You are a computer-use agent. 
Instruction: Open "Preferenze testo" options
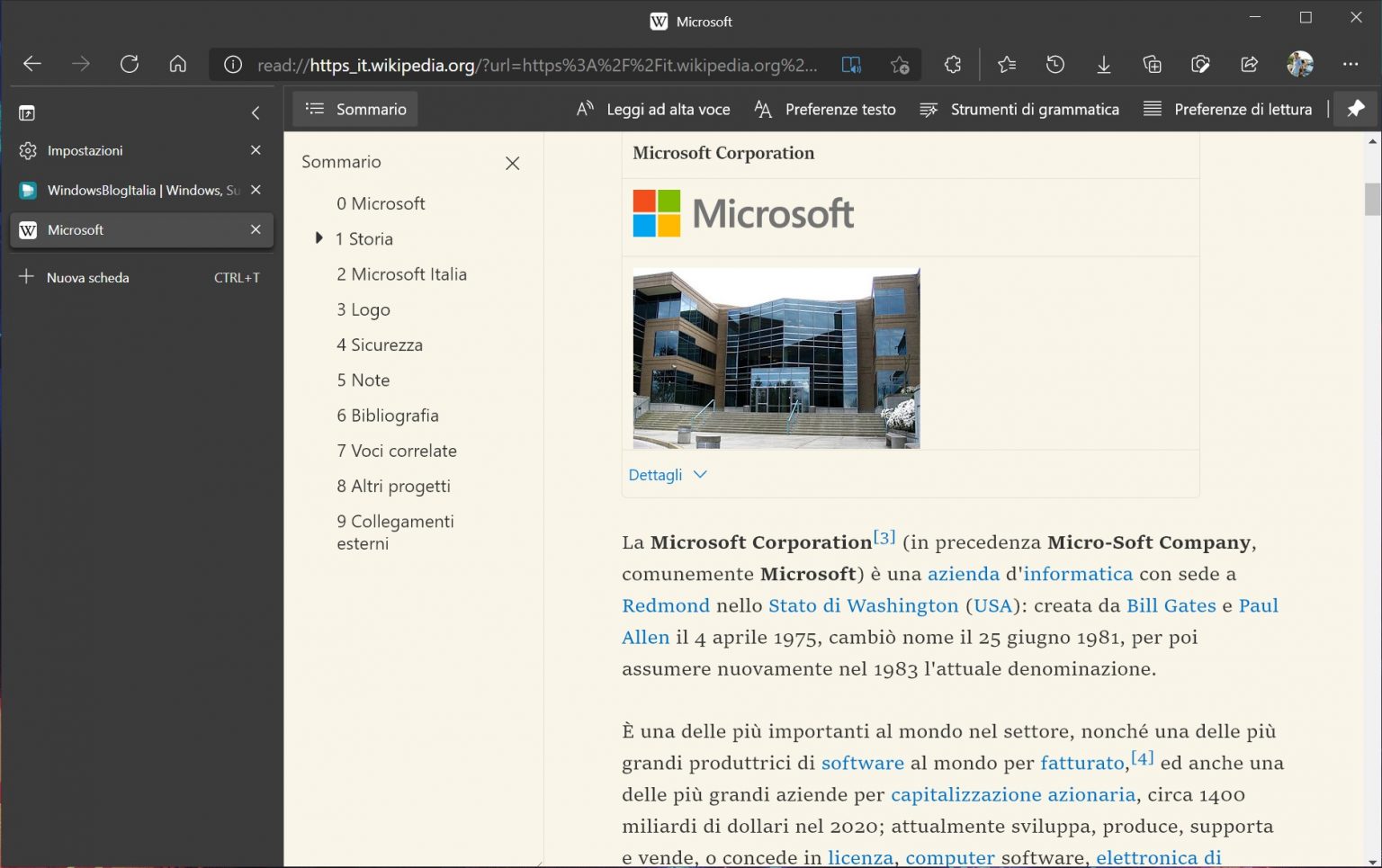825,109
